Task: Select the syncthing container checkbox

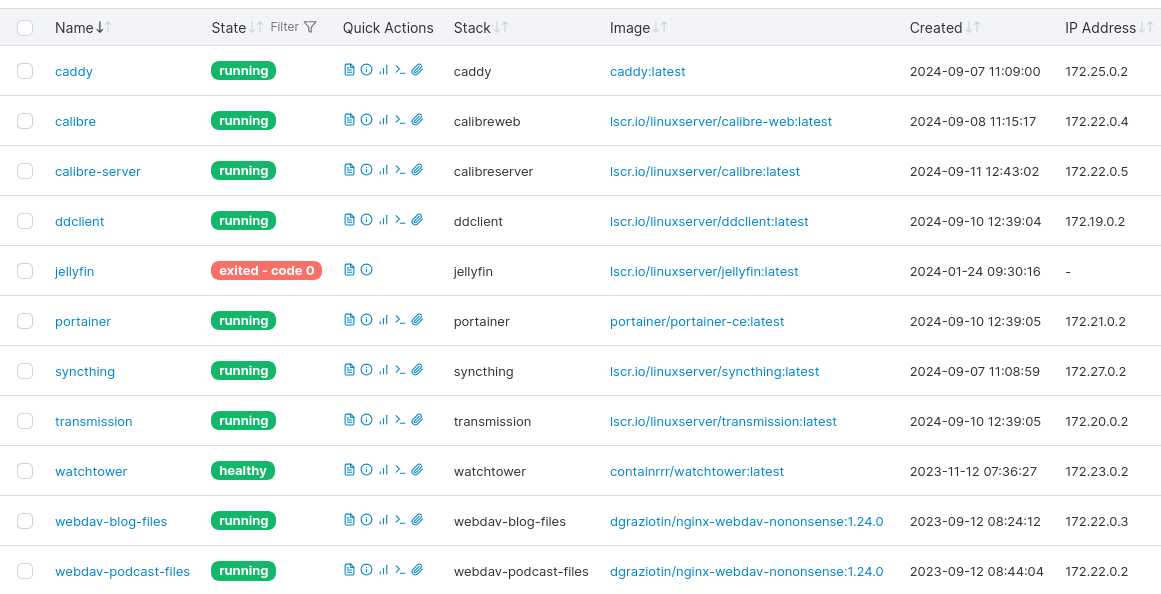Action: pyautogui.click(x=25, y=371)
